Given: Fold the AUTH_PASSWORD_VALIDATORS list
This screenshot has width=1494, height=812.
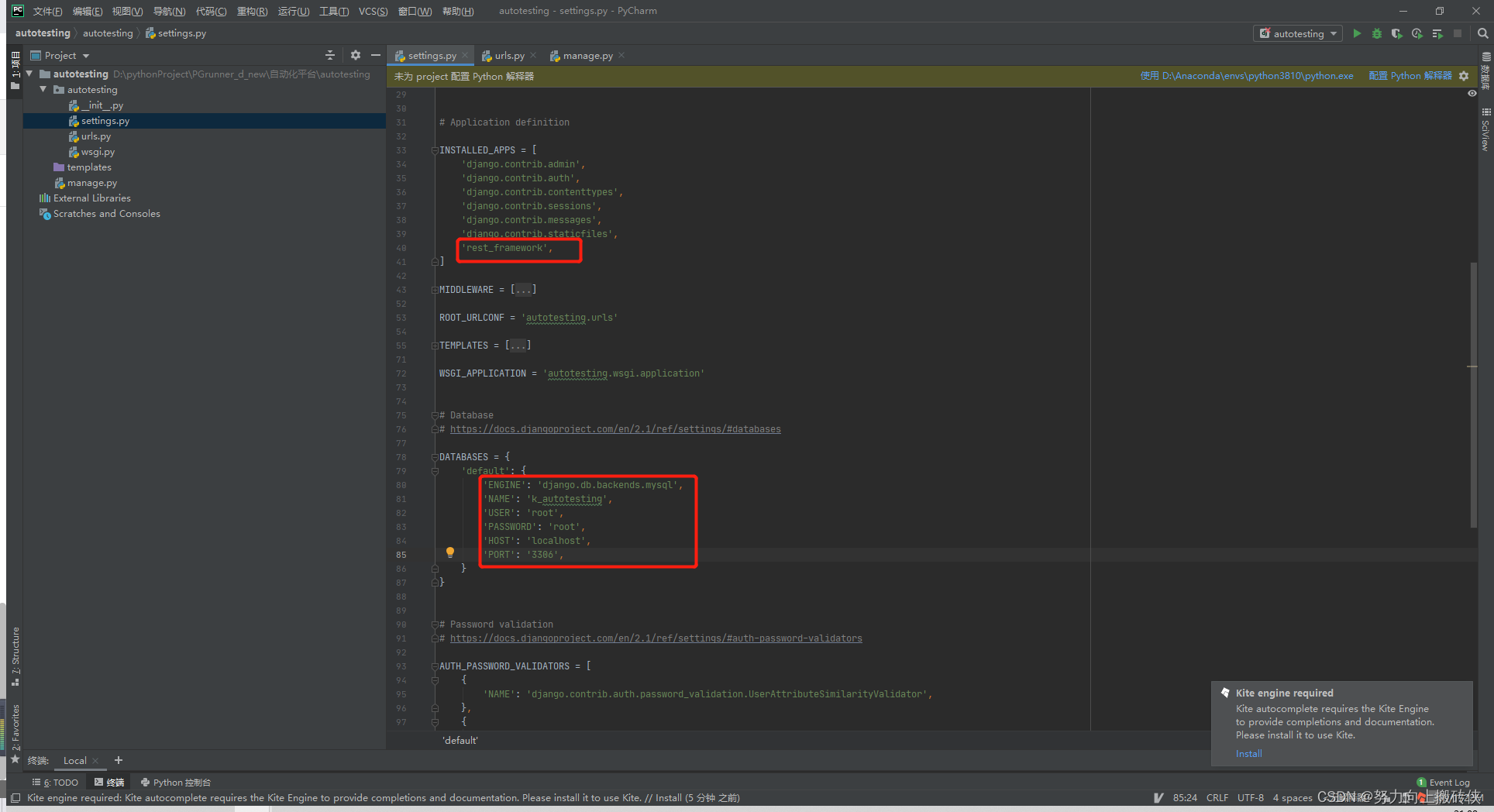Looking at the screenshot, I should [x=435, y=666].
